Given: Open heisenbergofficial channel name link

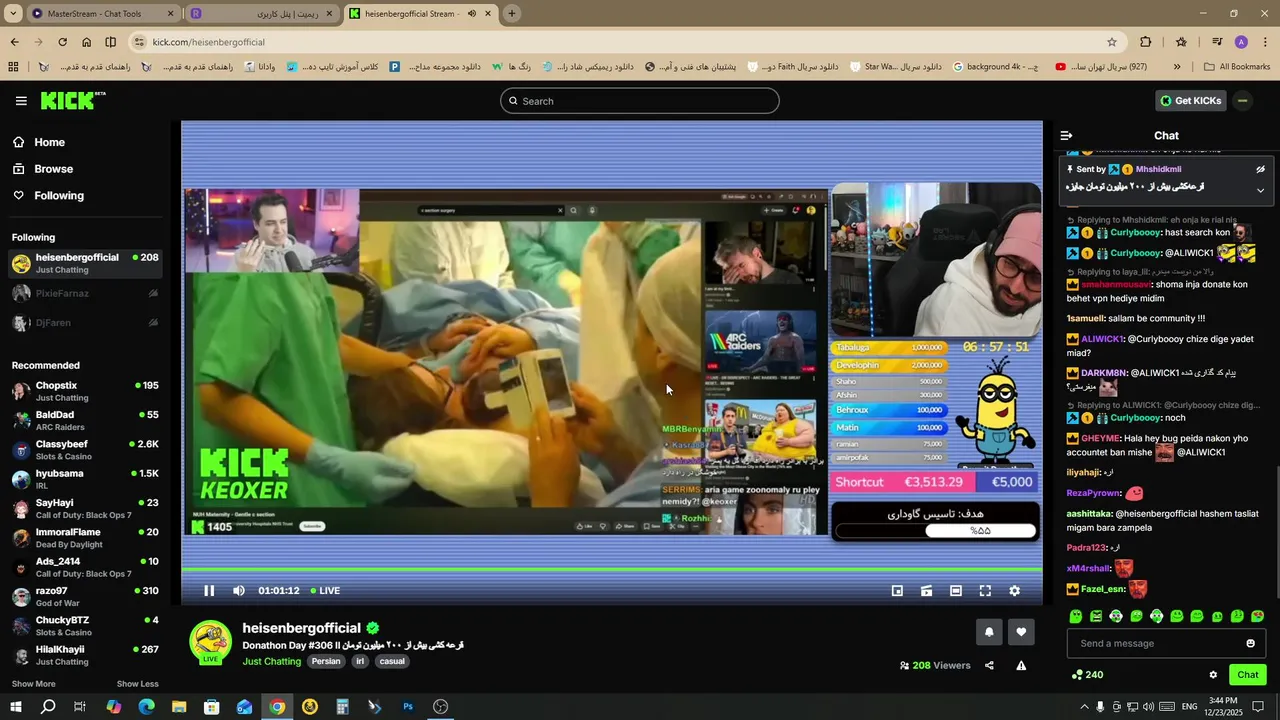Looking at the screenshot, I should point(301,628).
